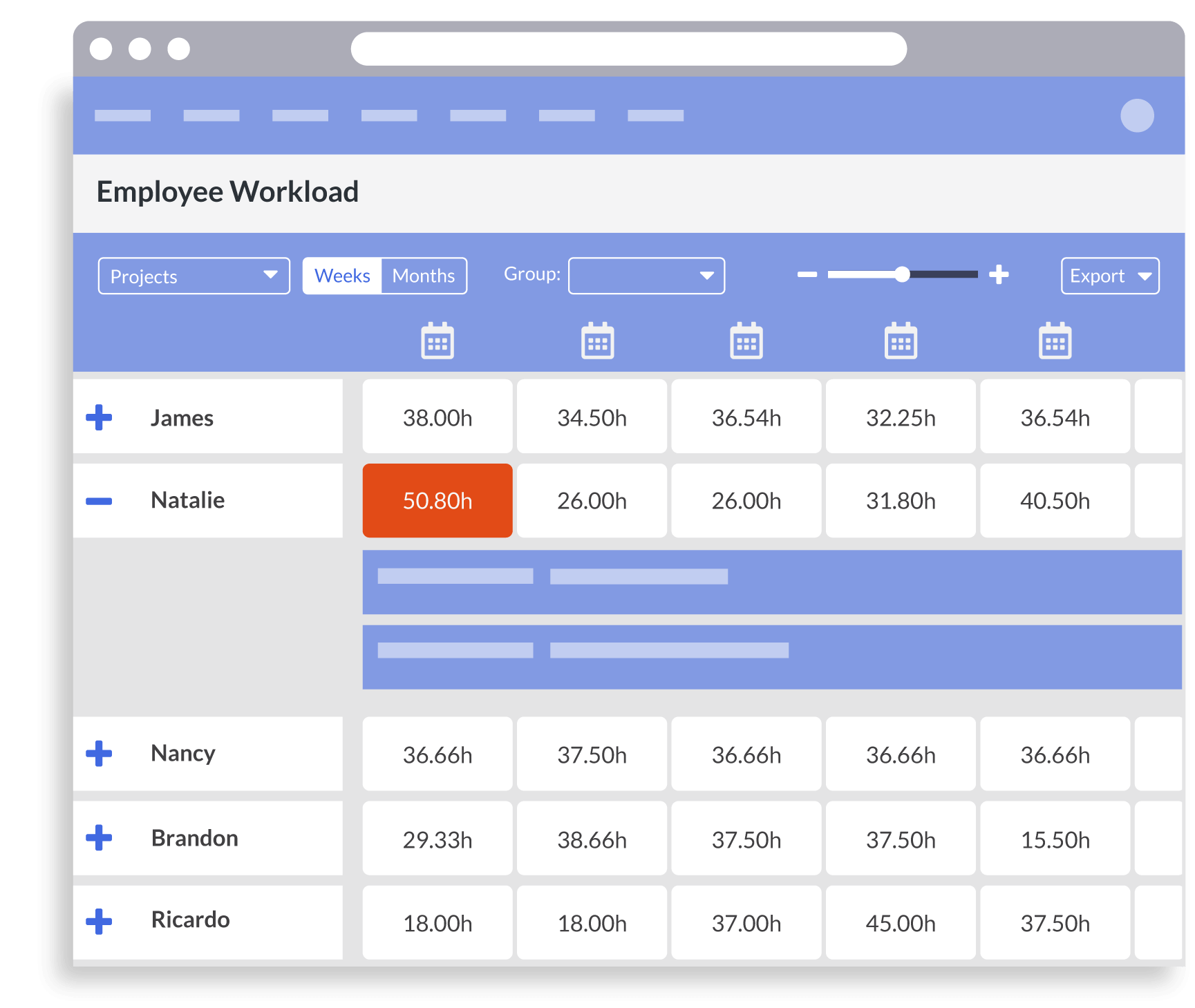Expand Brandon's workload row
Image resolution: width=1195 pixels, height=1008 pixels.
click(x=99, y=837)
